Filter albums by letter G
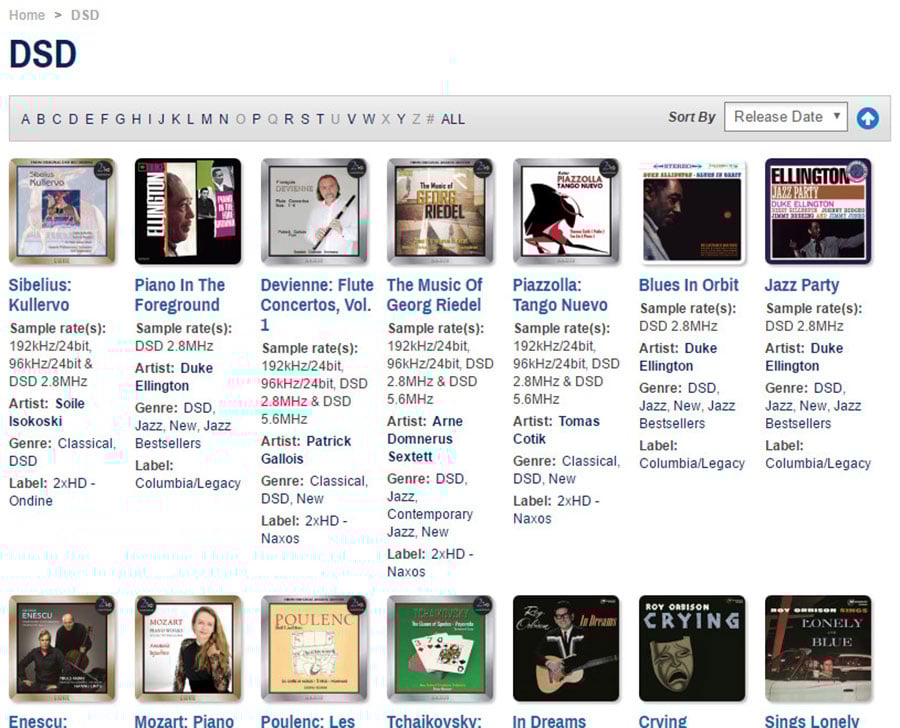The image size is (900, 728). click(x=120, y=119)
